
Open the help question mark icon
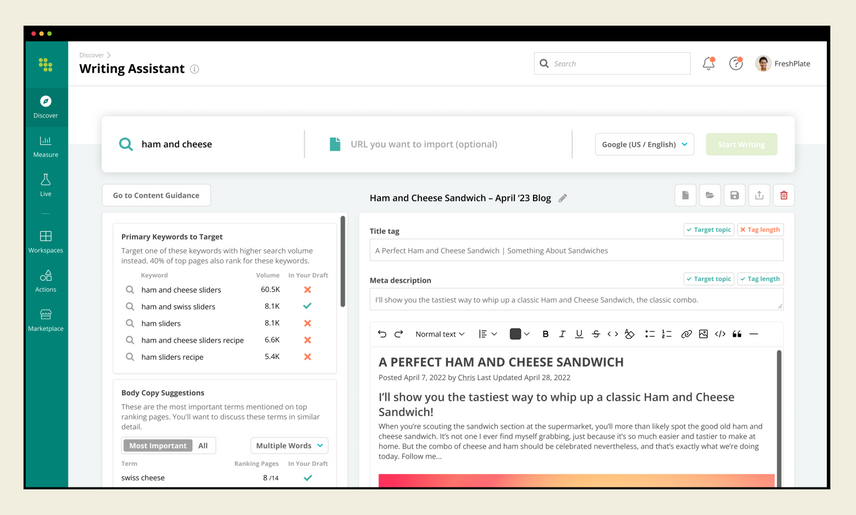tap(736, 63)
